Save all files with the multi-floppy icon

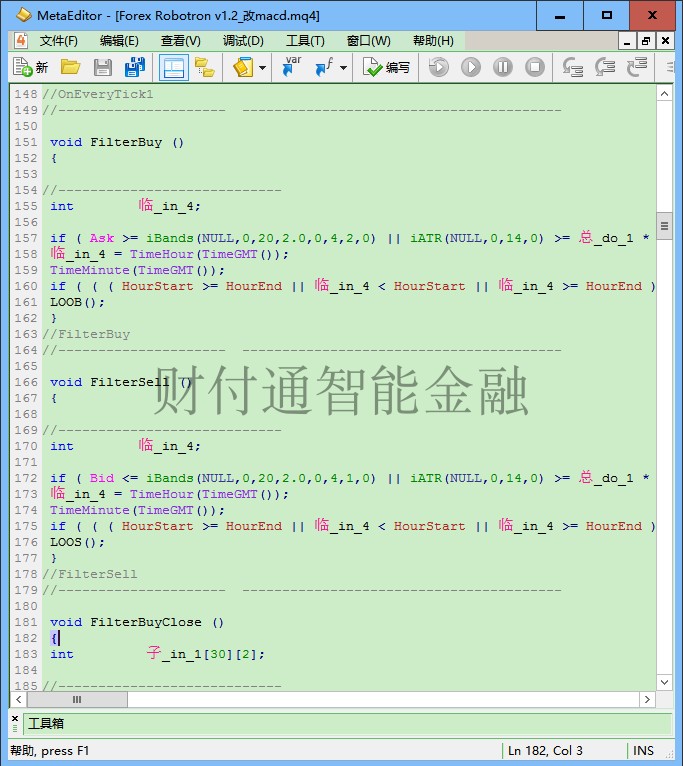(x=134, y=67)
